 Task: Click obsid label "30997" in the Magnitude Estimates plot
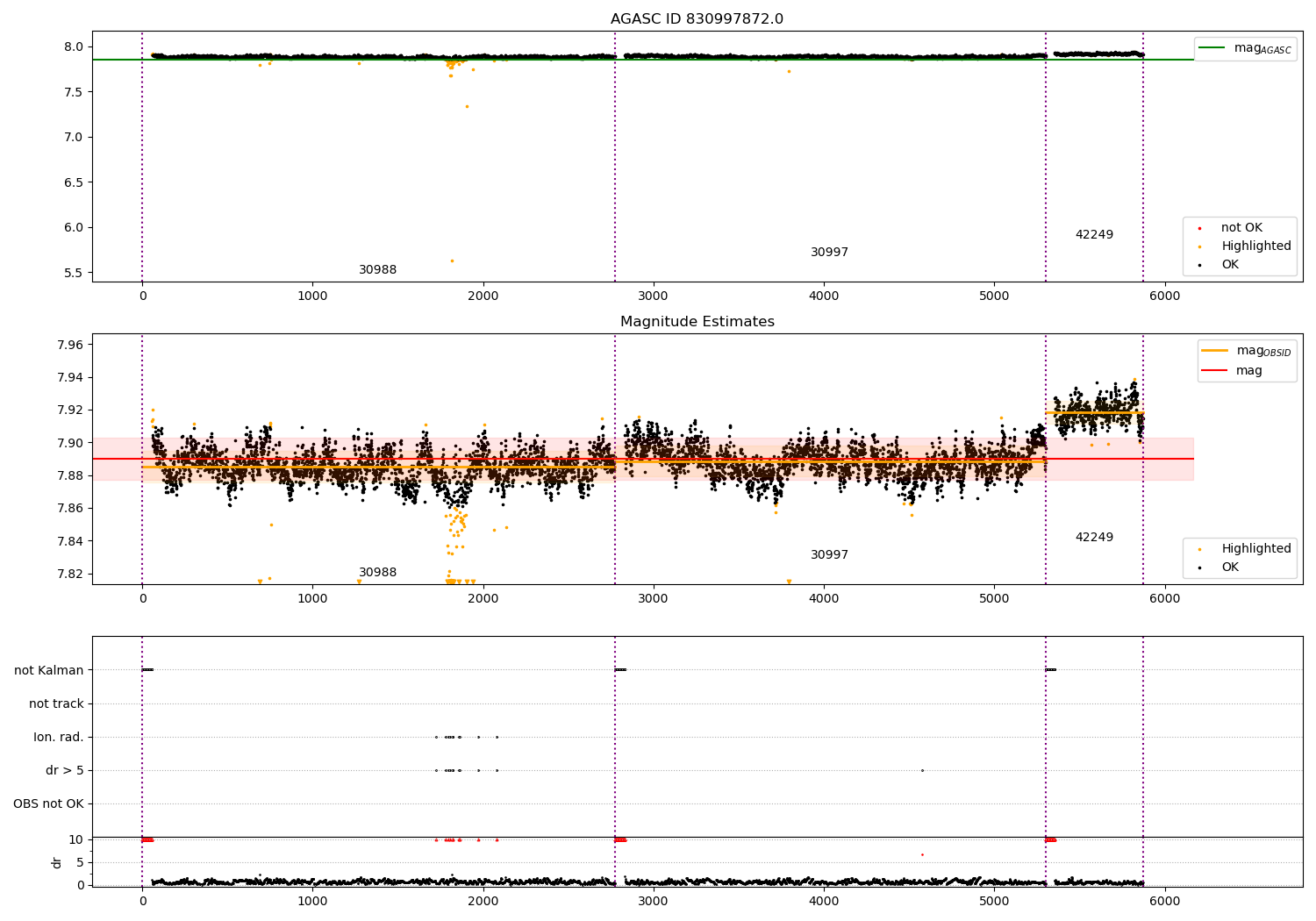coord(829,555)
